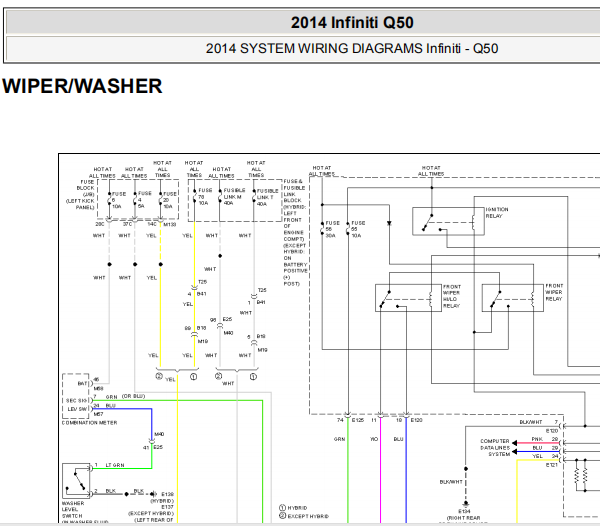
Task: Click the E125 connector label
Action: click(x=358, y=420)
